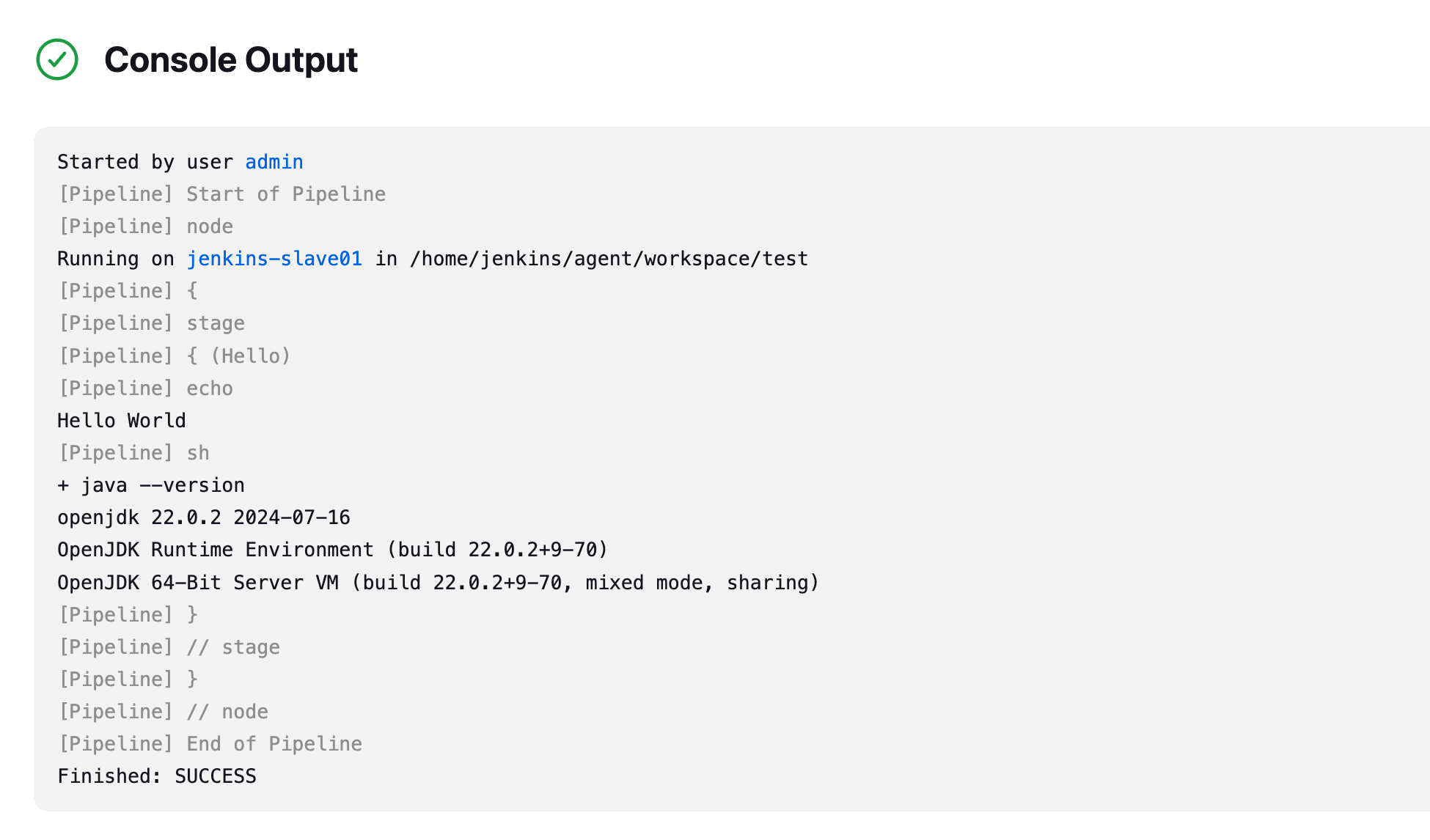
Task: Click the Console Output heading
Action: coord(230,59)
